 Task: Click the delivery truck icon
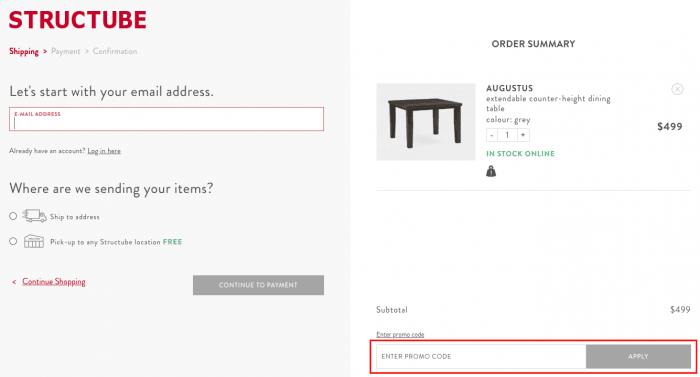pos(34,216)
